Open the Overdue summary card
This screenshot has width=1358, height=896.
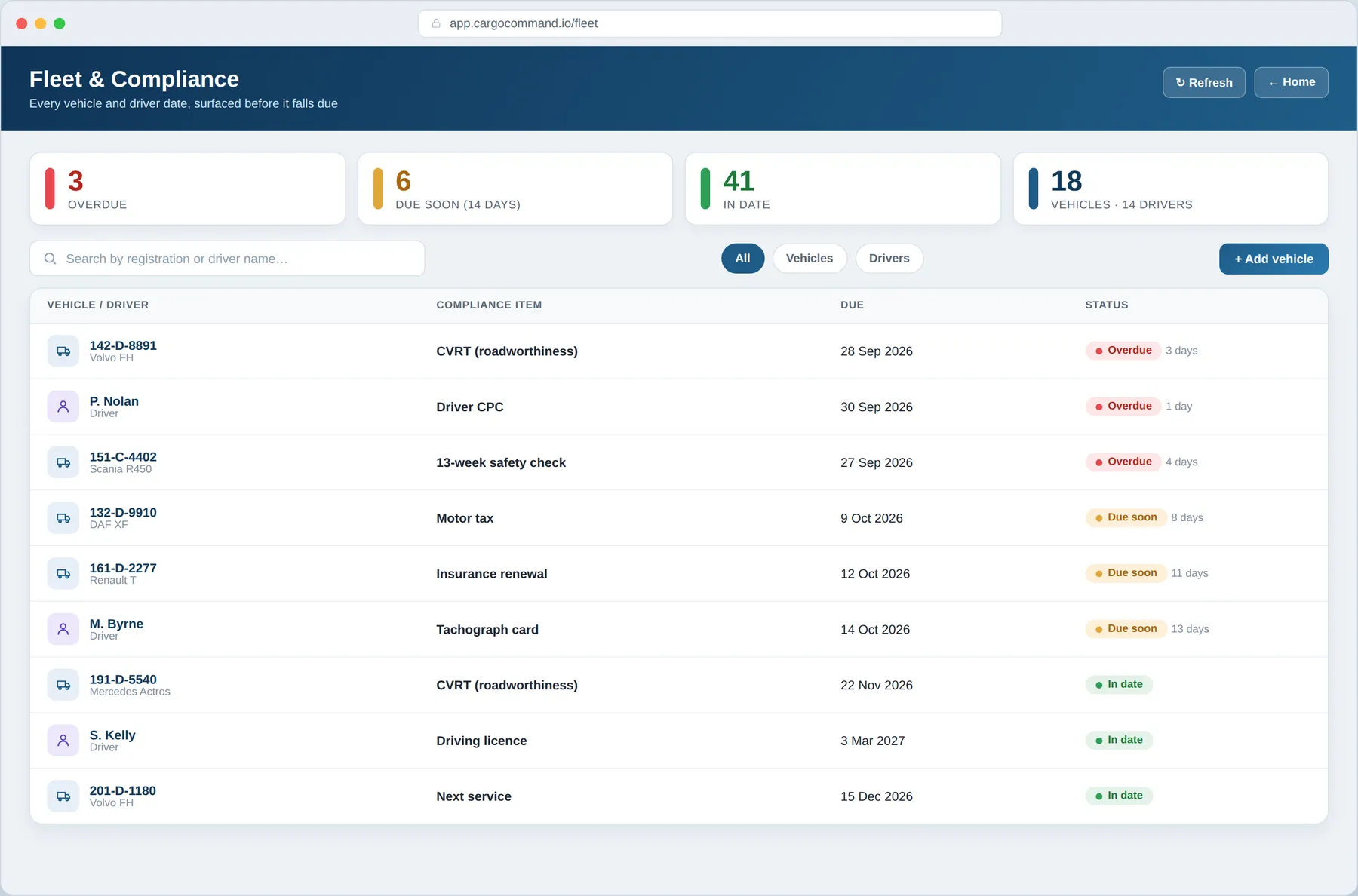pyautogui.click(x=188, y=189)
